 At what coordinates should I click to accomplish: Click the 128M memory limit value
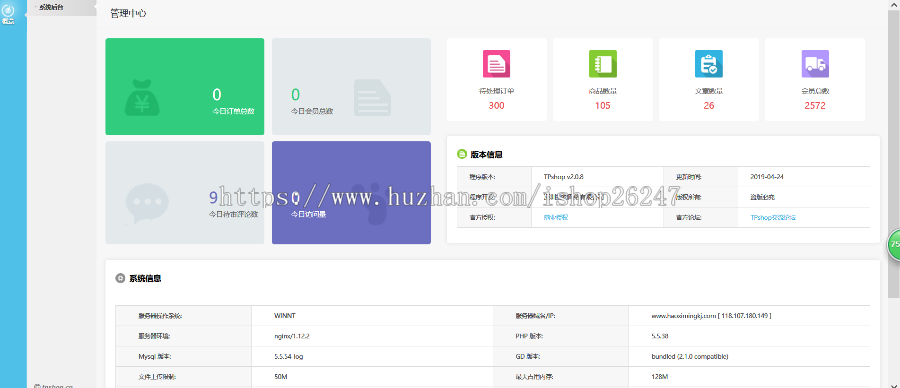coord(660,377)
